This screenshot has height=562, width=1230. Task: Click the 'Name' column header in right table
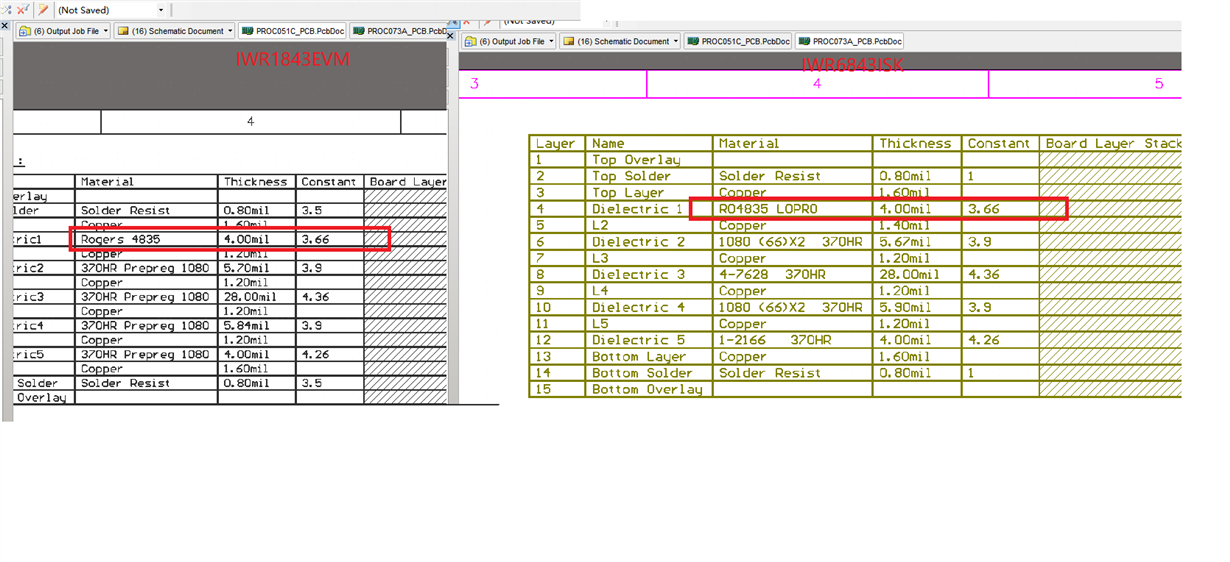[x=649, y=143]
